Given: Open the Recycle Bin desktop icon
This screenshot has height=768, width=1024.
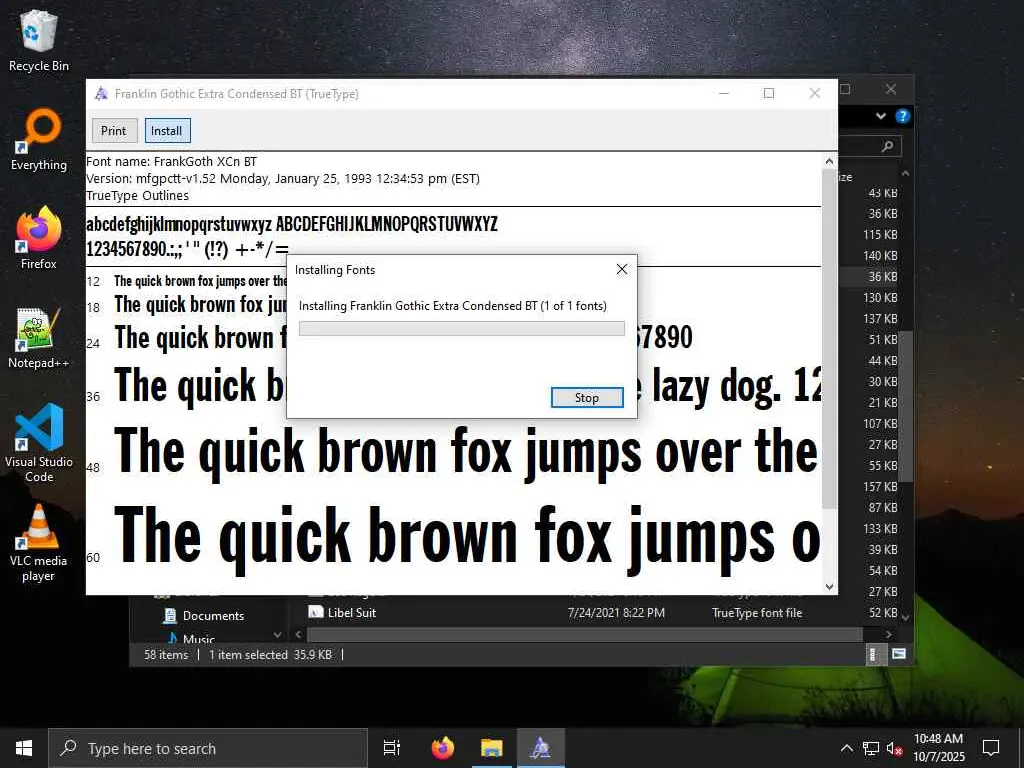Looking at the screenshot, I should 39,40.
